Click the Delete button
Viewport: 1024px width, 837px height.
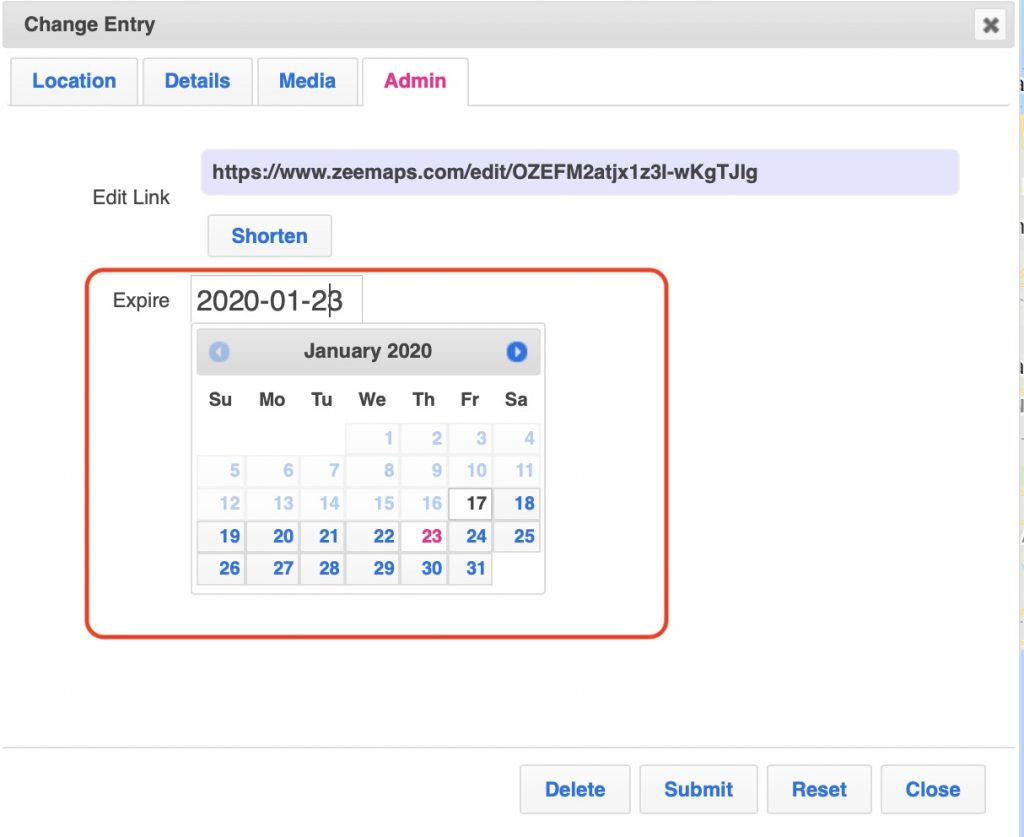575,789
